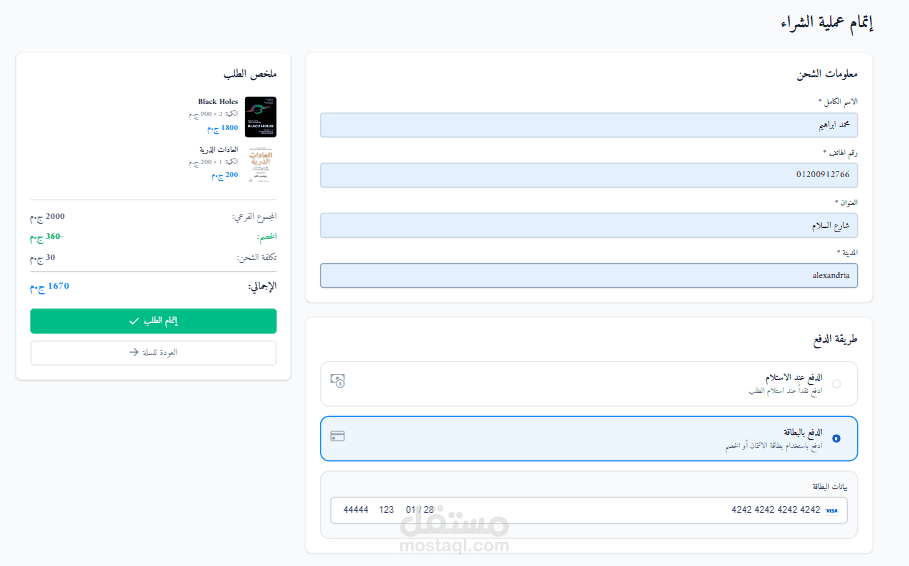Click the الإجمالي total label

click(x=263, y=286)
